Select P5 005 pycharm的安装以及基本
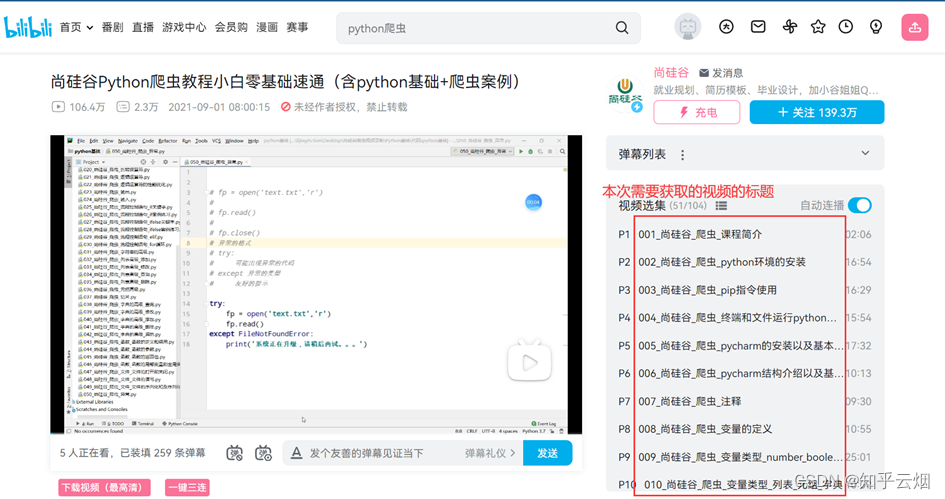Viewport: 945px width, 499px height. [744, 346]
